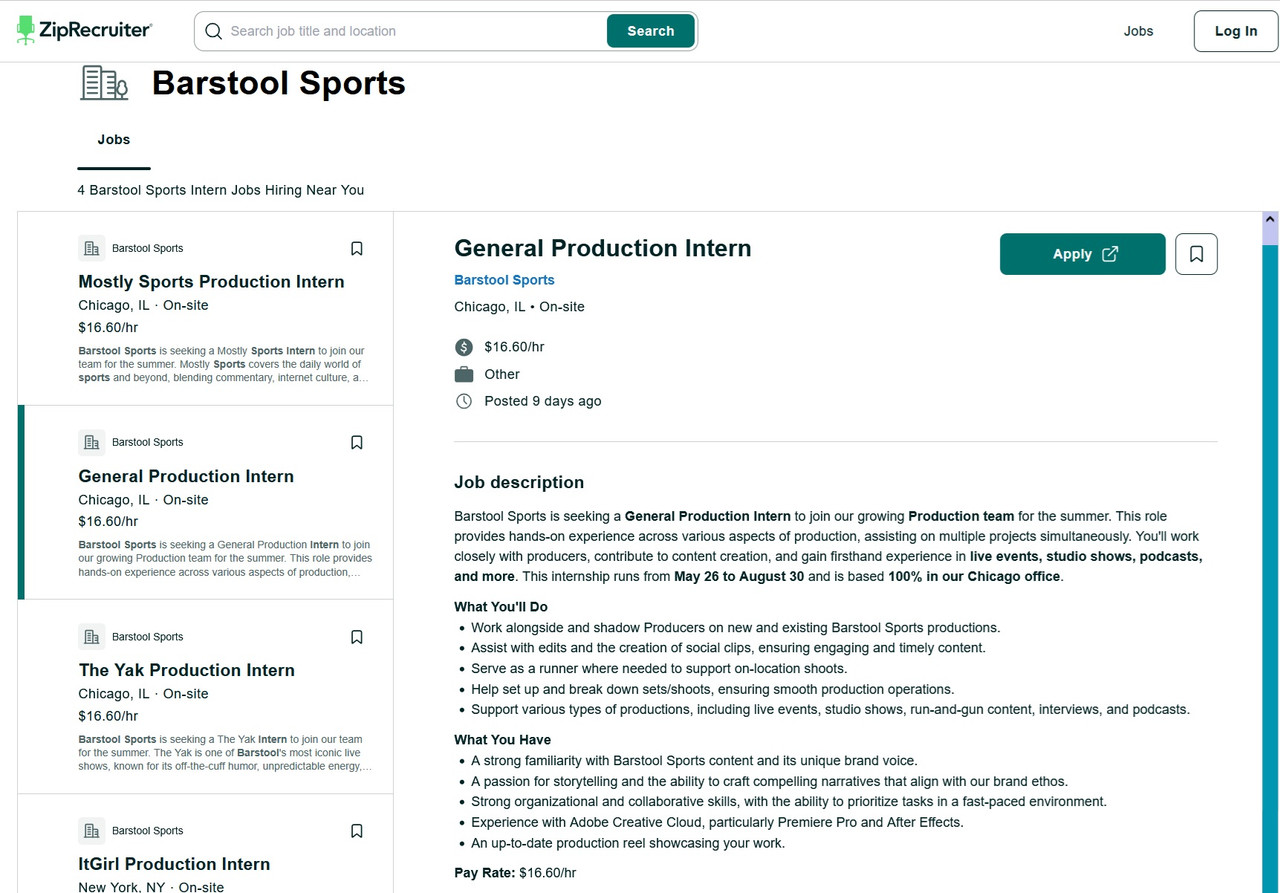Select the Jobs tab under Barstool Sports
This screenshot has width=1280, height=893.
[114, 140]
